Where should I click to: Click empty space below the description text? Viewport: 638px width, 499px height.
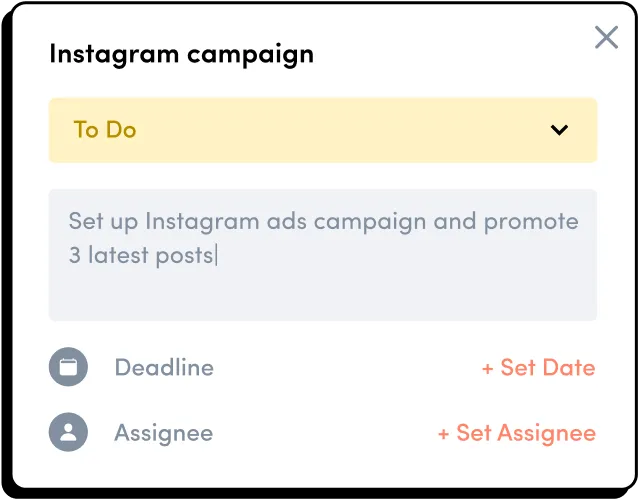tap(323, 295)
